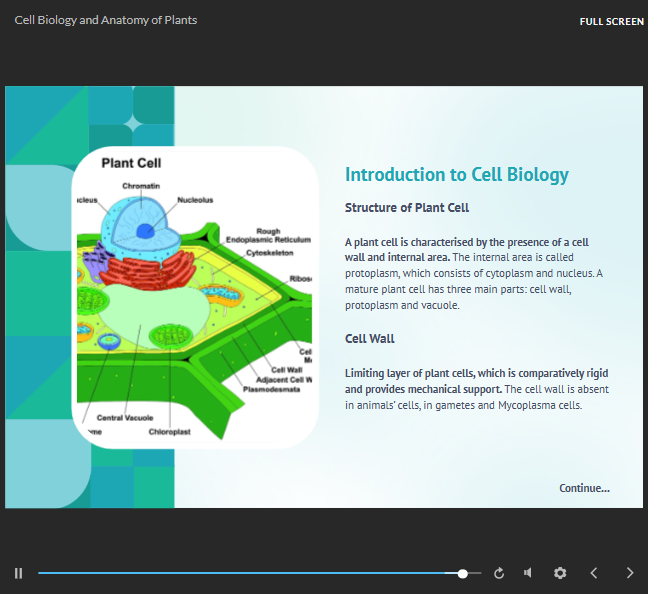Click the course title Cell Biology and Anatomy of Plants
Screen dimensions: 648x594
click(106, 20)
